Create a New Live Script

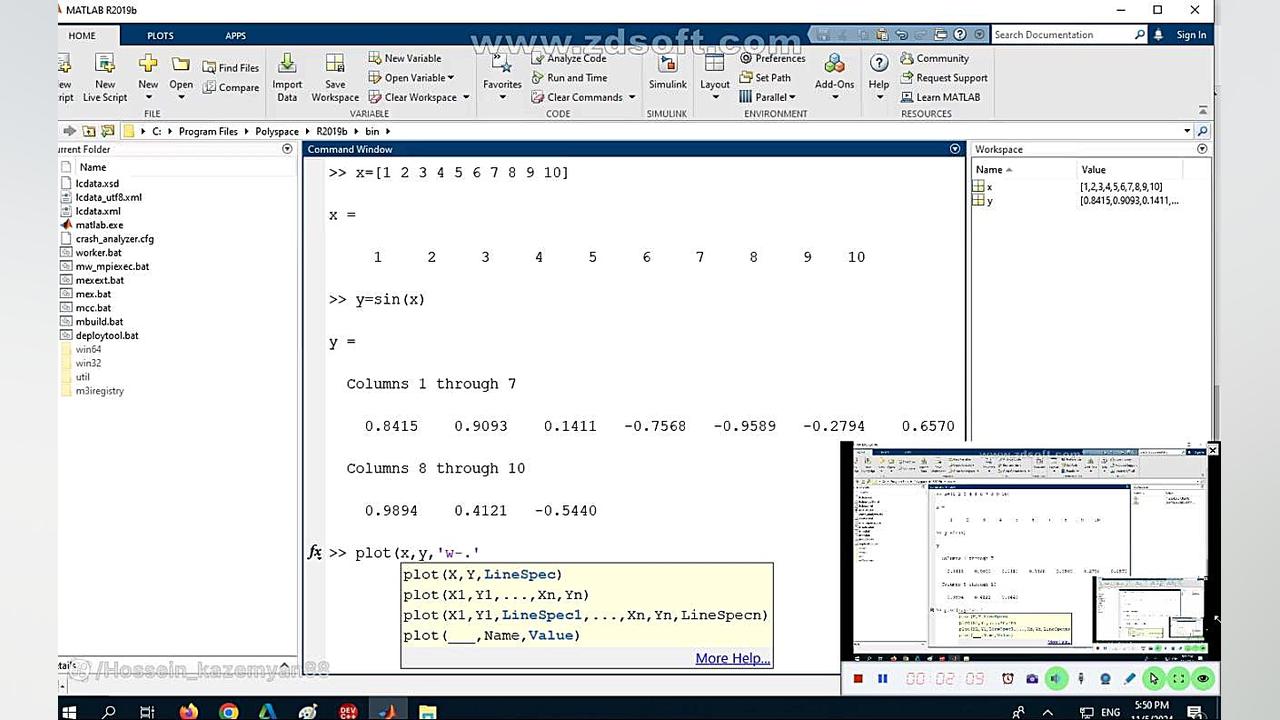click(105, 77)
